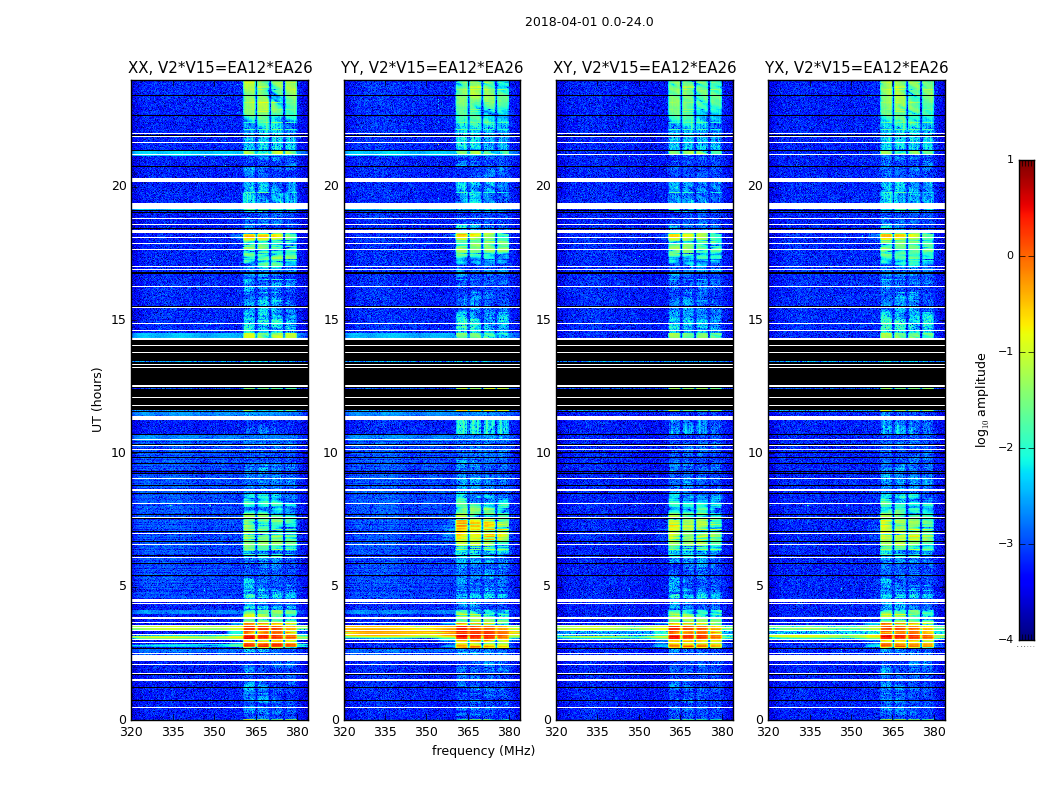This screenshot has height=800, width=1050.
Task: Click the UT (hours) y-axis label
Action: click(x=98, y=399)
